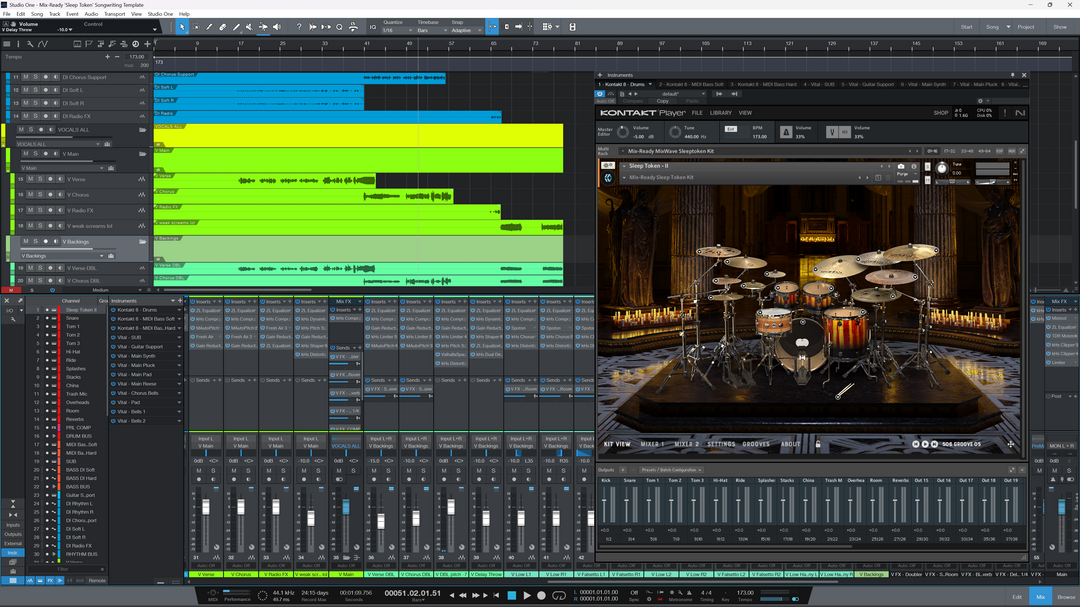Open the Snap Adaptive dropdown
Screen dimensions: 1080x607
(x=466, y=30)
